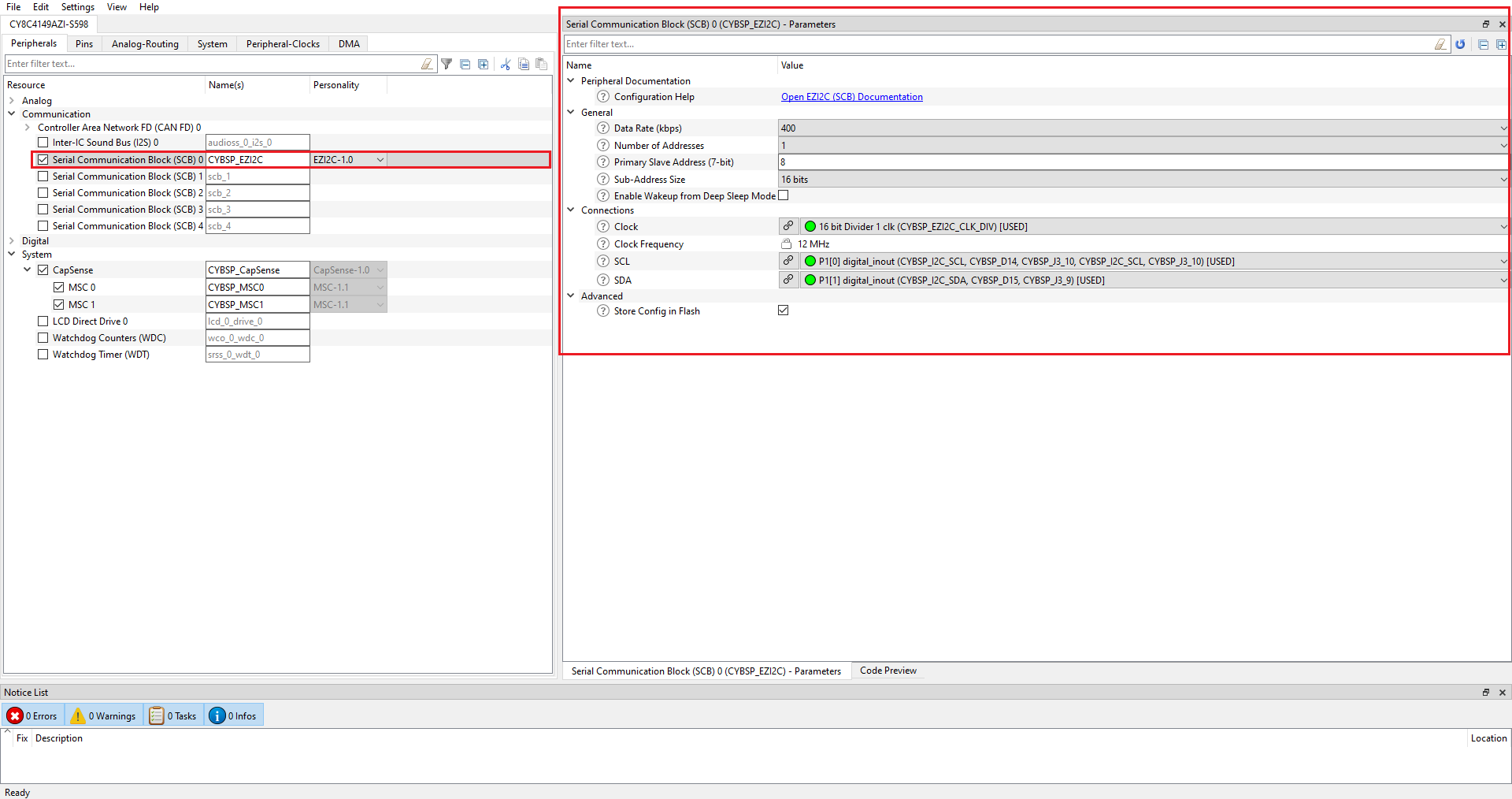
Task: Clear the Parameters filter text with eraser icon
Action: point(1440,44)
